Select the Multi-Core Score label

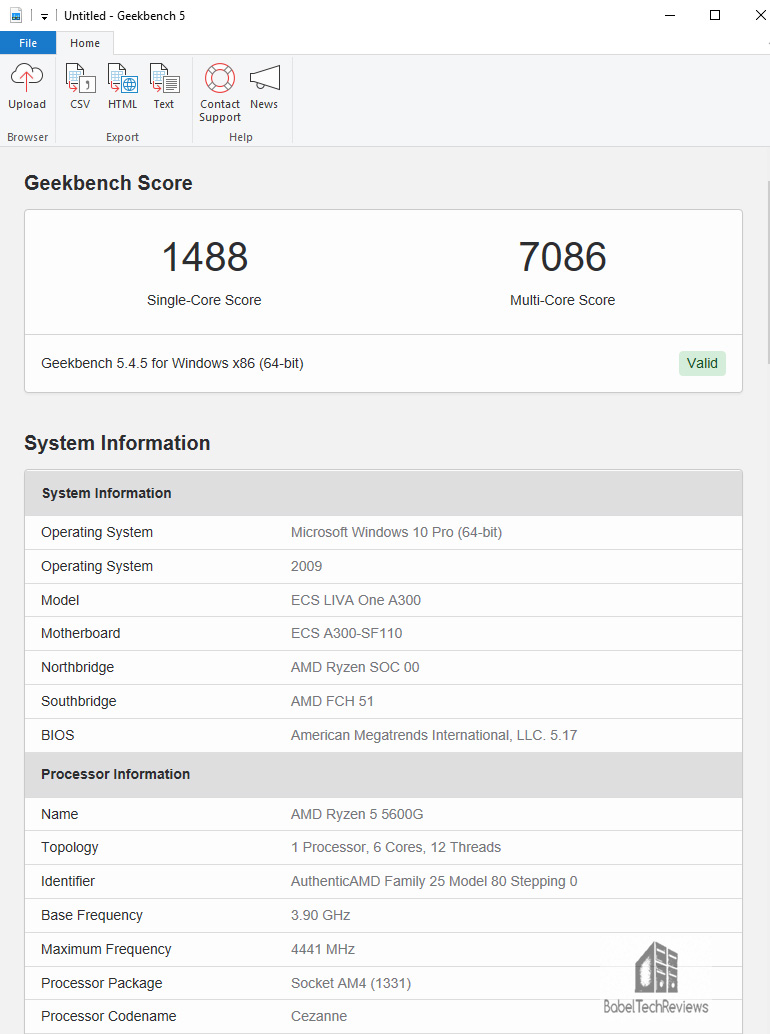tap(562, 300)
